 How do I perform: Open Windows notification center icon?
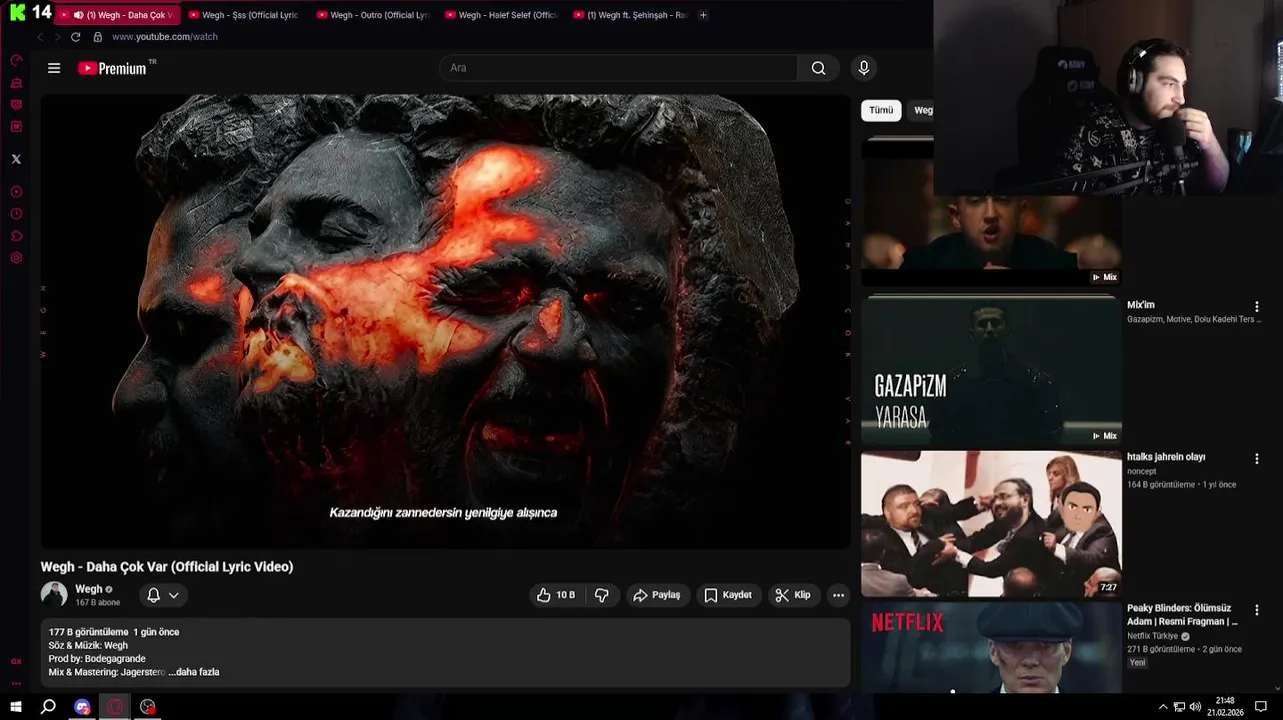coord(1261,707)
